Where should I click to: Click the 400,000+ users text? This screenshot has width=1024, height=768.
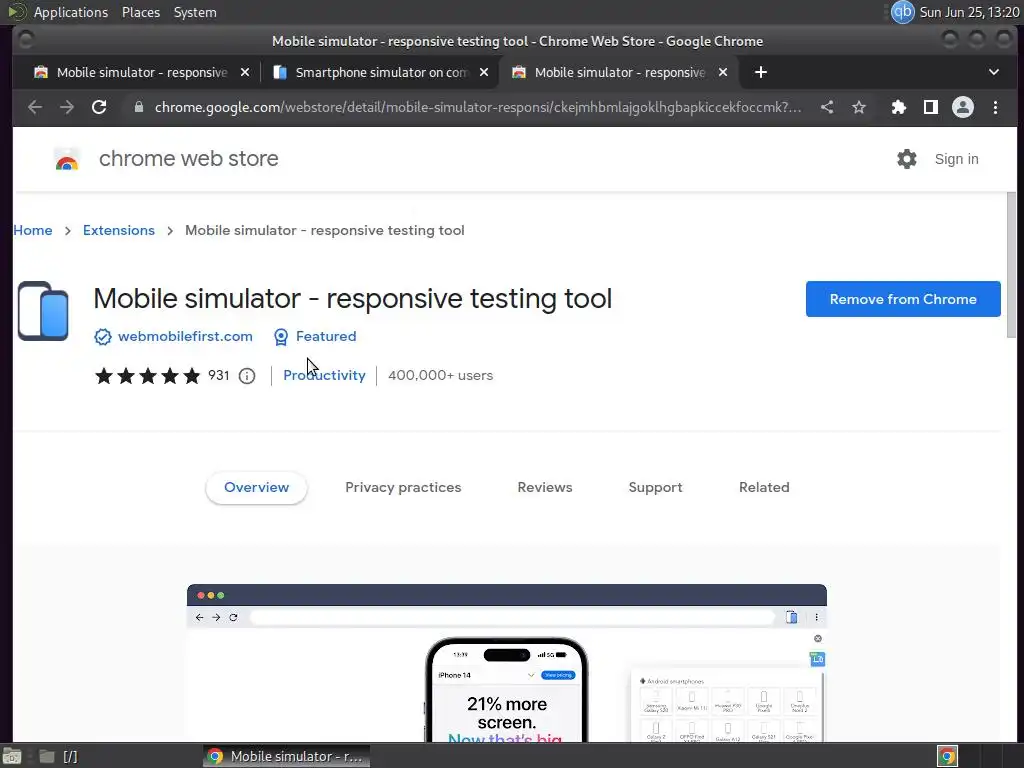point(440,376)
